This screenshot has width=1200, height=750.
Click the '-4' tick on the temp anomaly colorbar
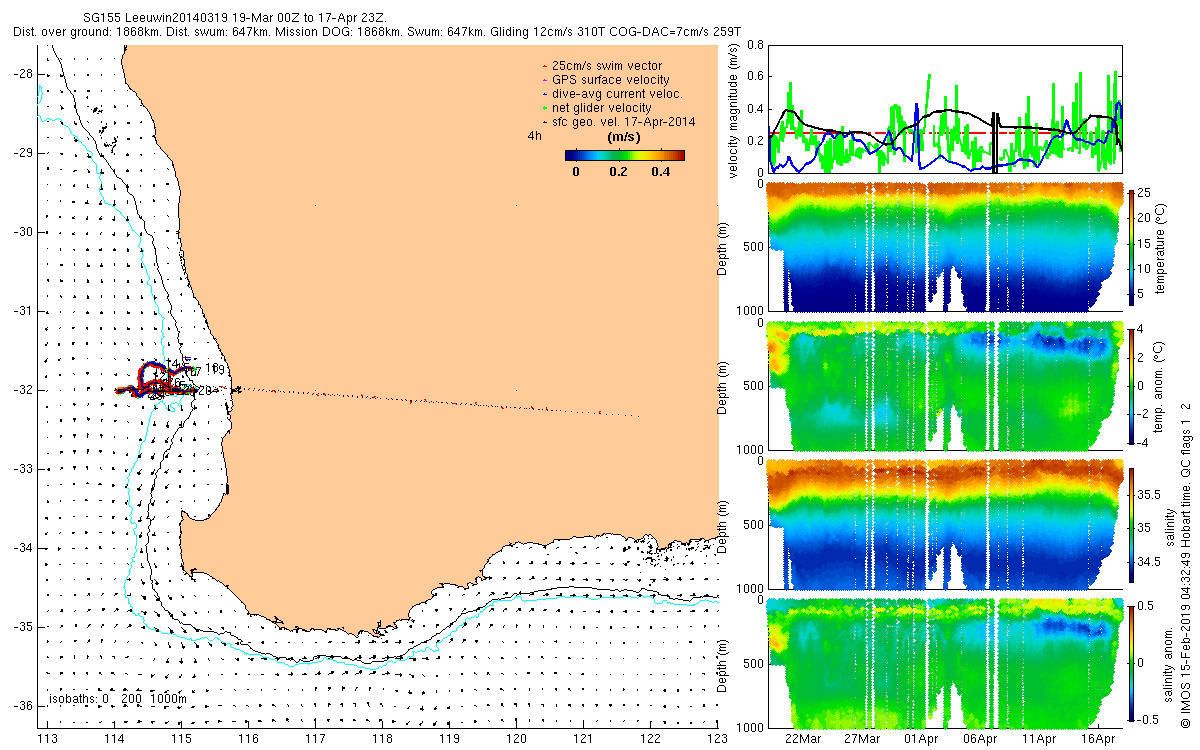pyautogui.click(x=1142, y=440)
